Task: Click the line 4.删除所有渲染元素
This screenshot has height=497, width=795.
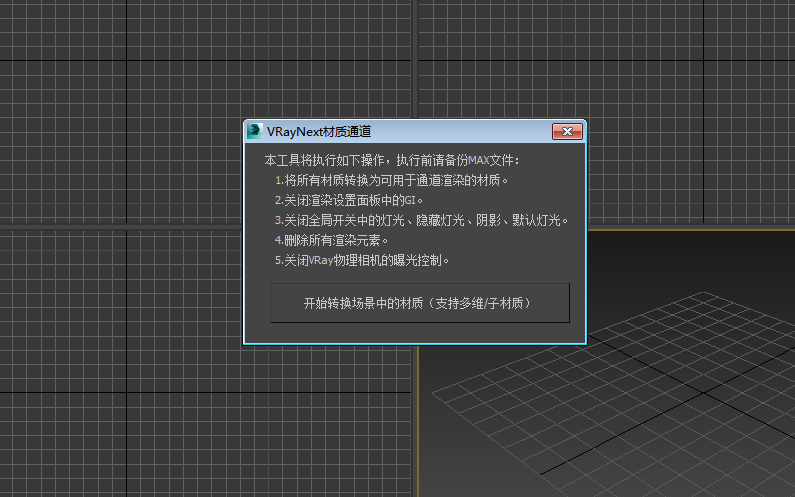Action: [x=332, y=240]
